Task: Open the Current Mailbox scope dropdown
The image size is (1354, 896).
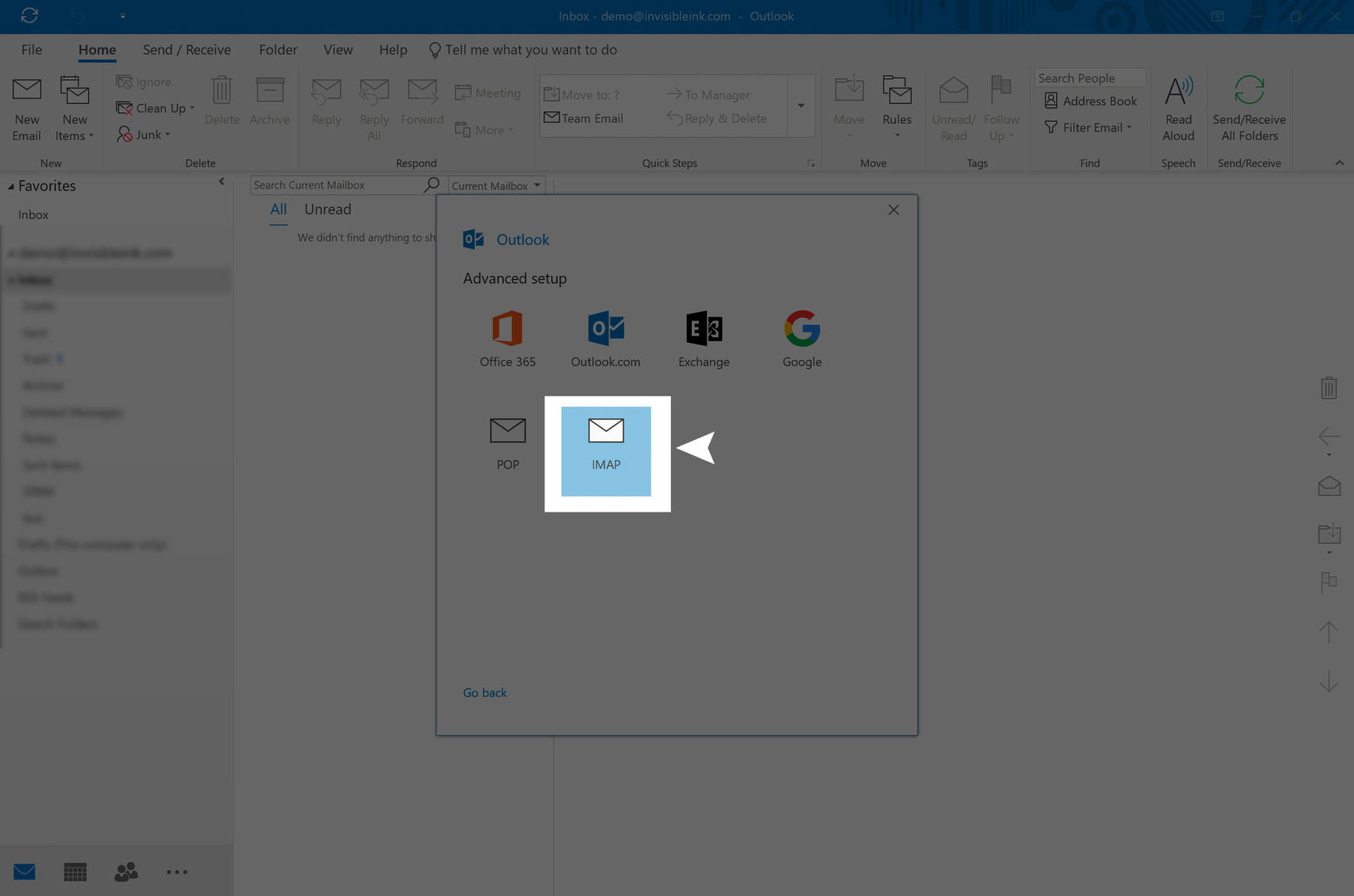Action: click(x=496, y=186)
